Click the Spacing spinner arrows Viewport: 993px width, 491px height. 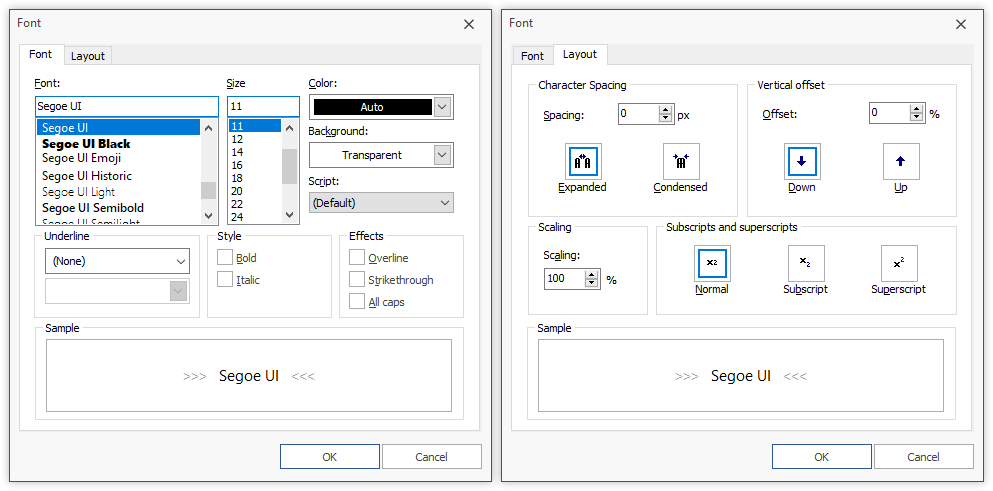pos(665,114)
